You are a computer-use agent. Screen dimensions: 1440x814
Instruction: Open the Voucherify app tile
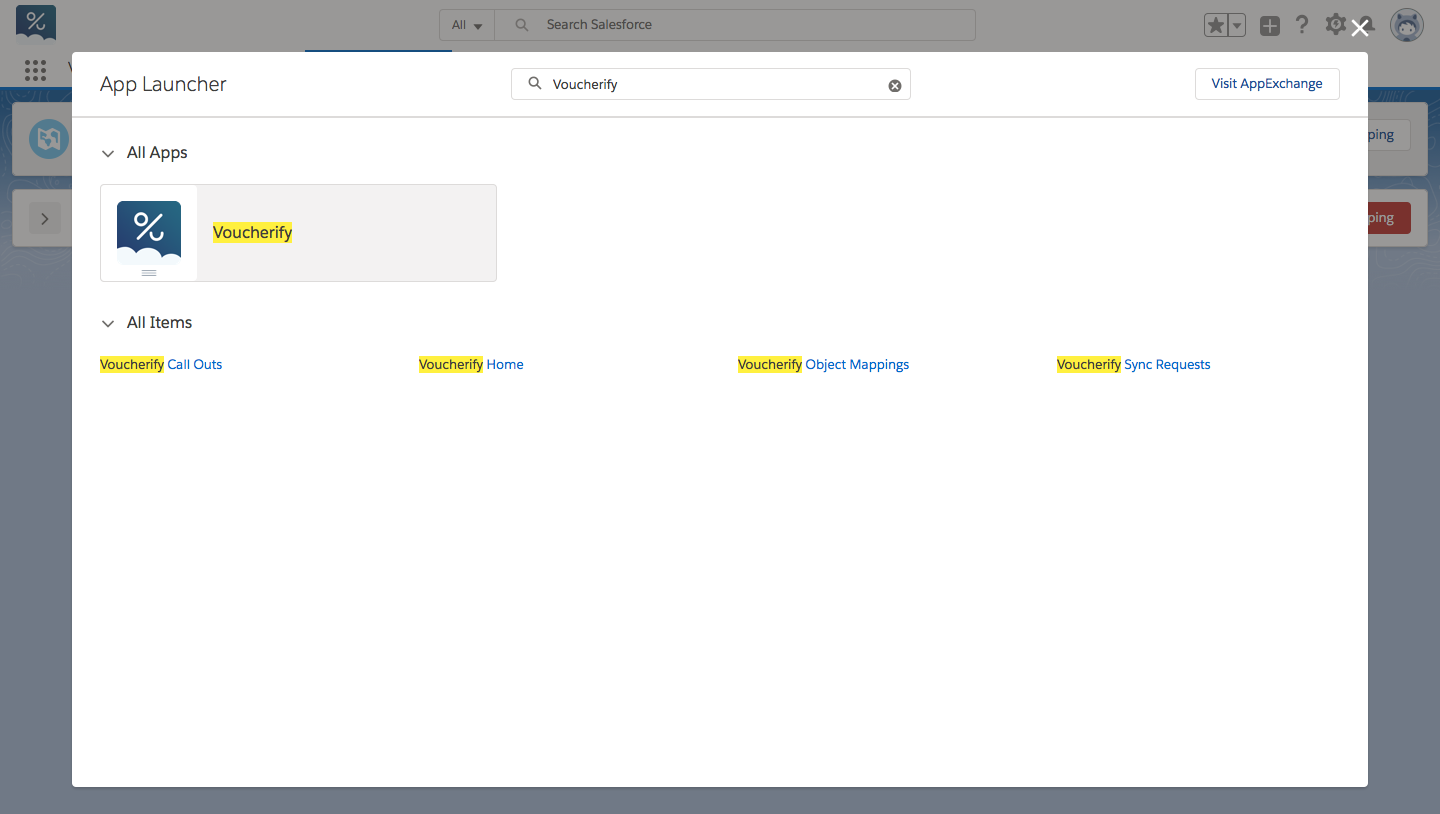(298, 233)
